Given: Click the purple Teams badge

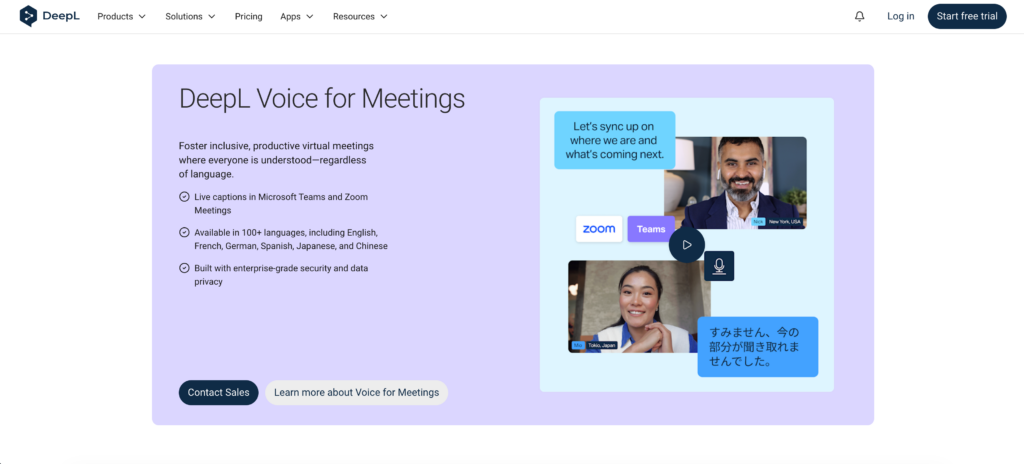Looking at the screenshot, I should click(x=651, y=229).
